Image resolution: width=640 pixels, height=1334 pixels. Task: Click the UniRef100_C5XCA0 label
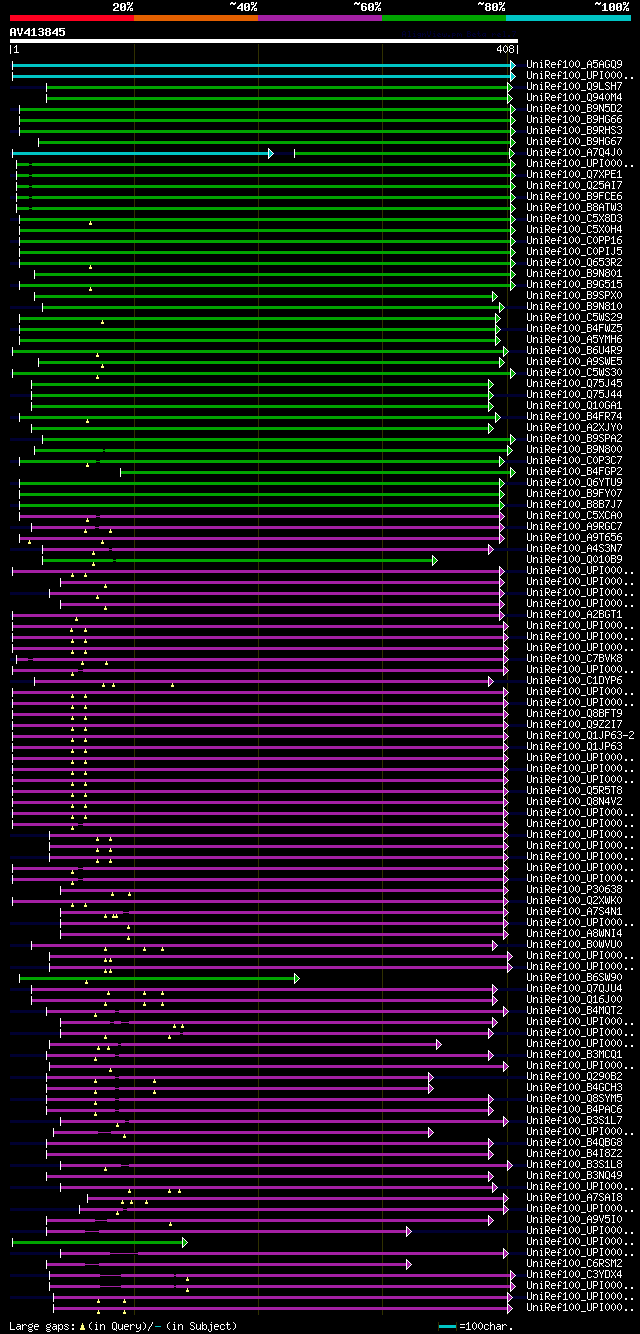coord(574,515)
